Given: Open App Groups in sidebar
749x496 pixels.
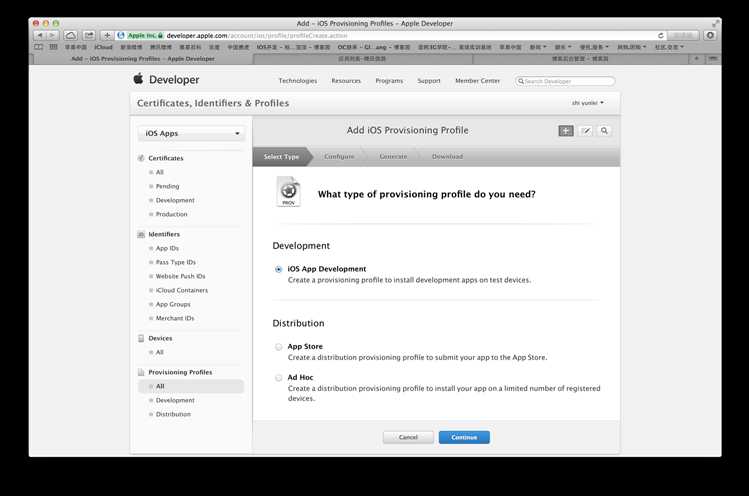Looking at the screenshot, I should pyautogui.click(x=173, y=304).
